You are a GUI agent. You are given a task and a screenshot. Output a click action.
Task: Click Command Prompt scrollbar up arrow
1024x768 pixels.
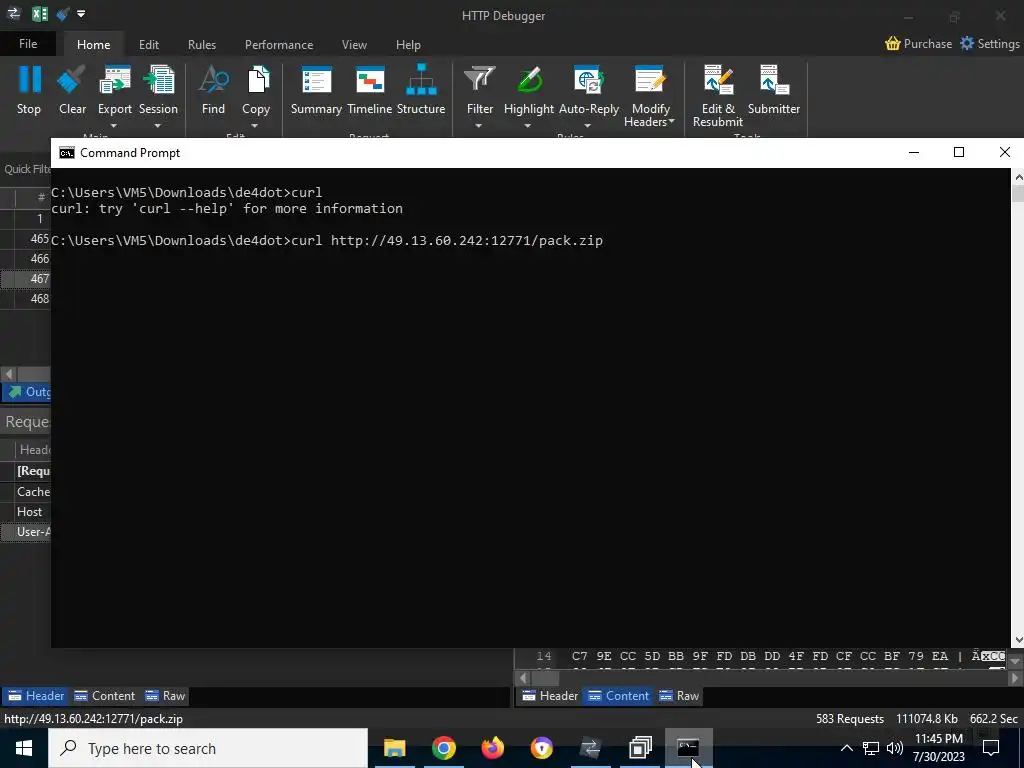[x=1017, y=176]
